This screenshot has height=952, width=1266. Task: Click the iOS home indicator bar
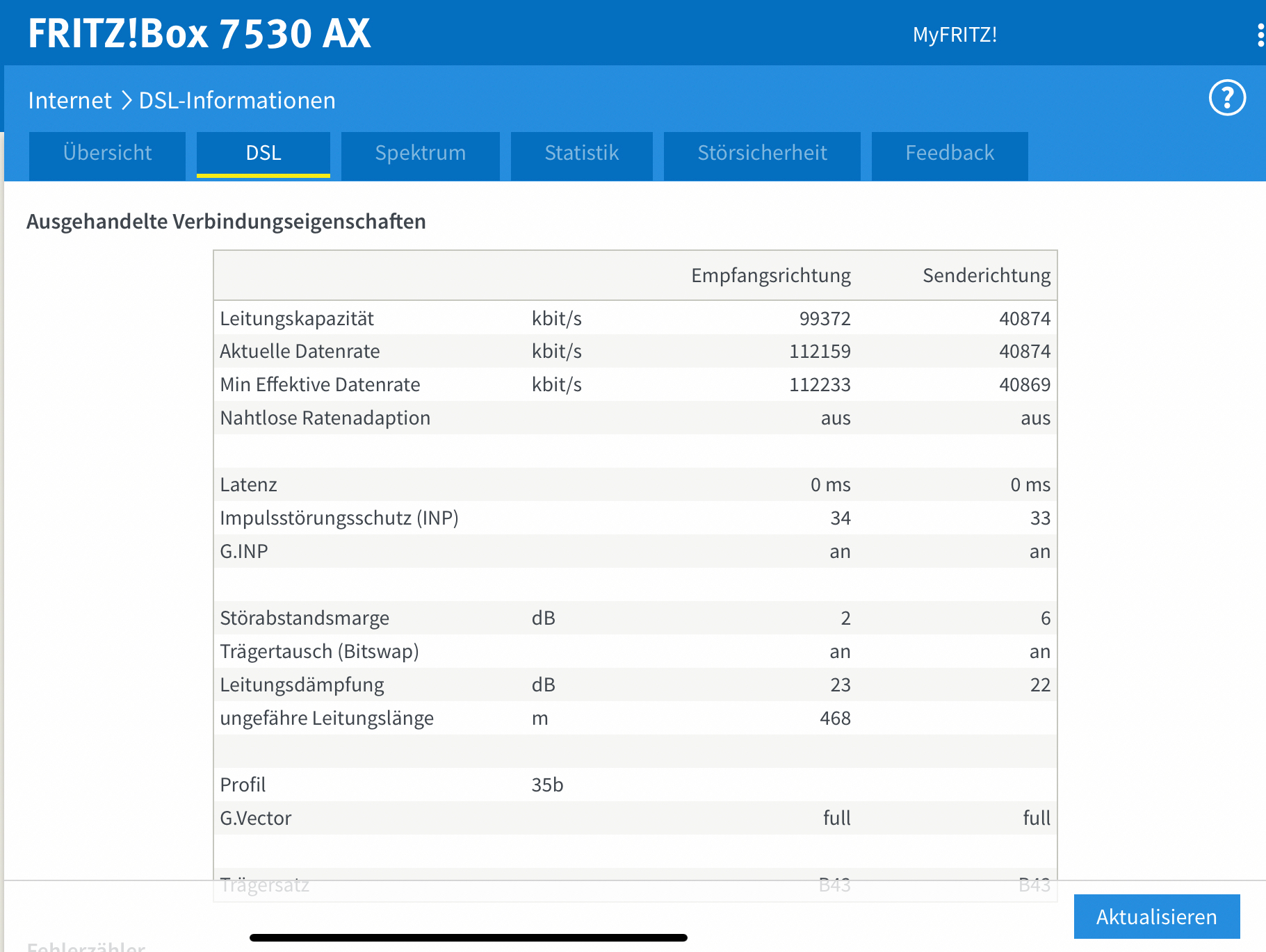click(x=469, y=937)
